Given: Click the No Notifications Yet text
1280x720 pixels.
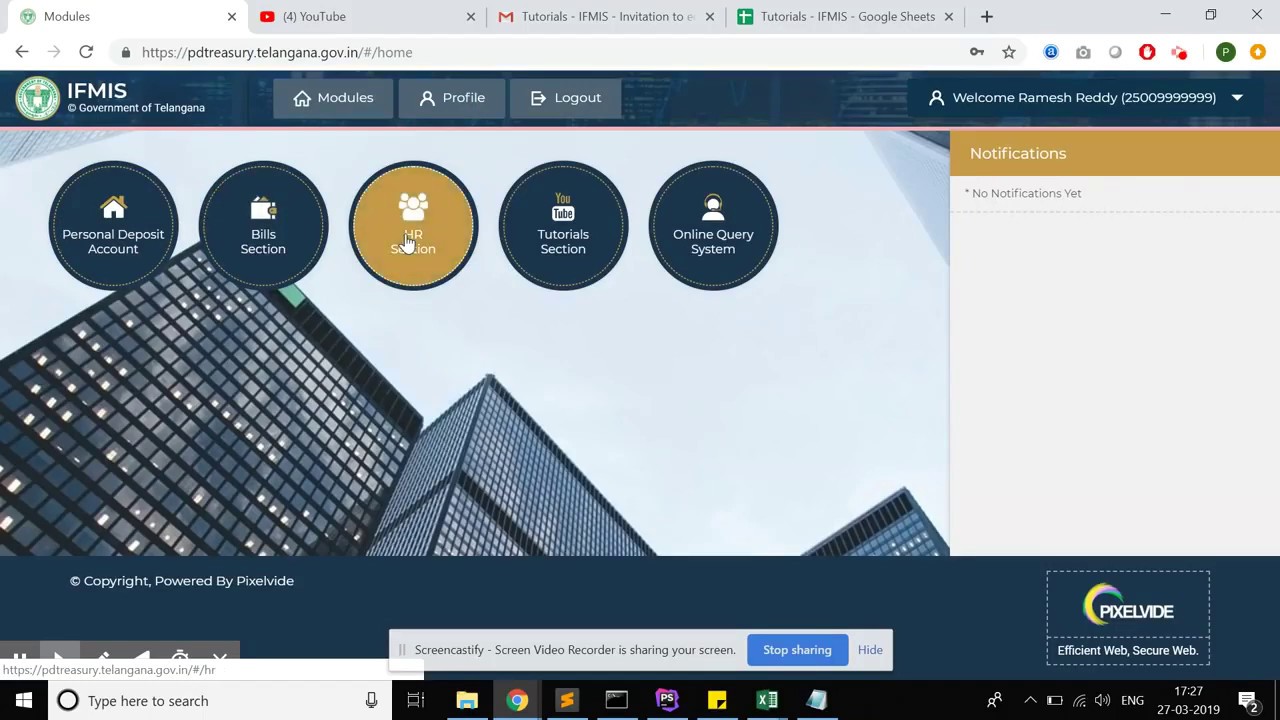Looking at the screenshot, I should coord(1023,193).
